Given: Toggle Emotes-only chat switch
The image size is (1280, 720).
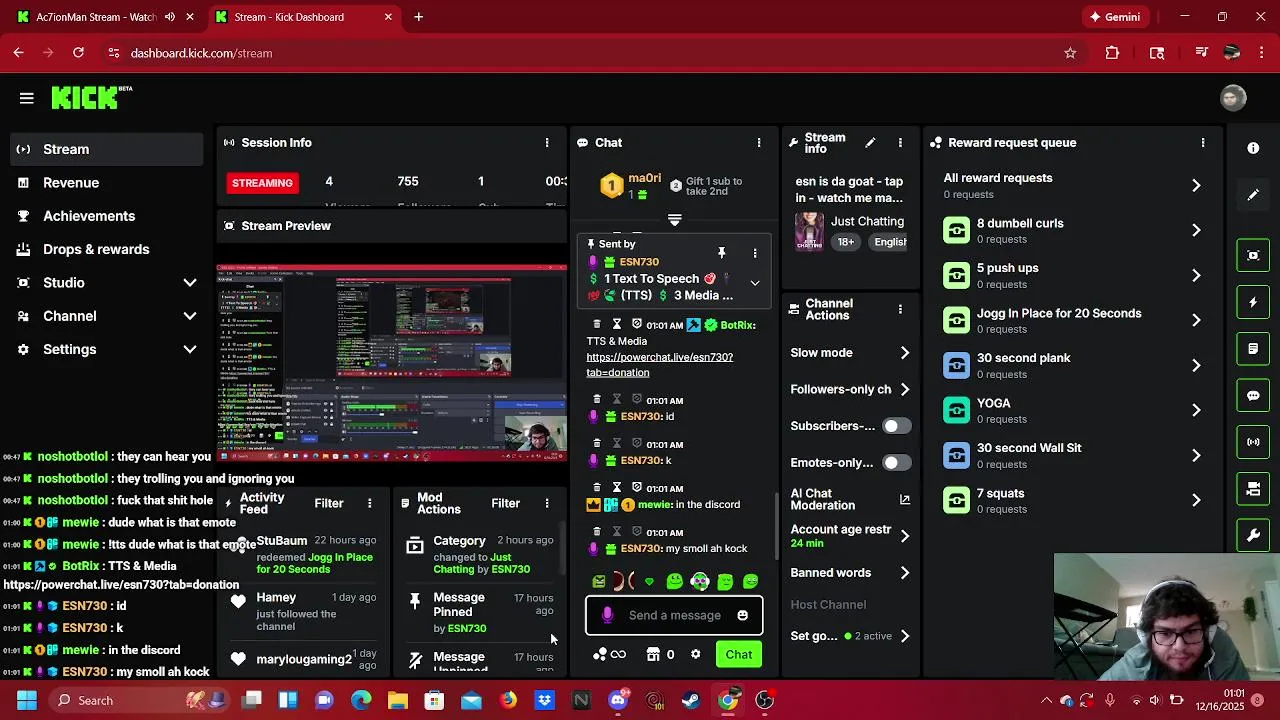Looking at the screenshot, I should pos(896,463).
